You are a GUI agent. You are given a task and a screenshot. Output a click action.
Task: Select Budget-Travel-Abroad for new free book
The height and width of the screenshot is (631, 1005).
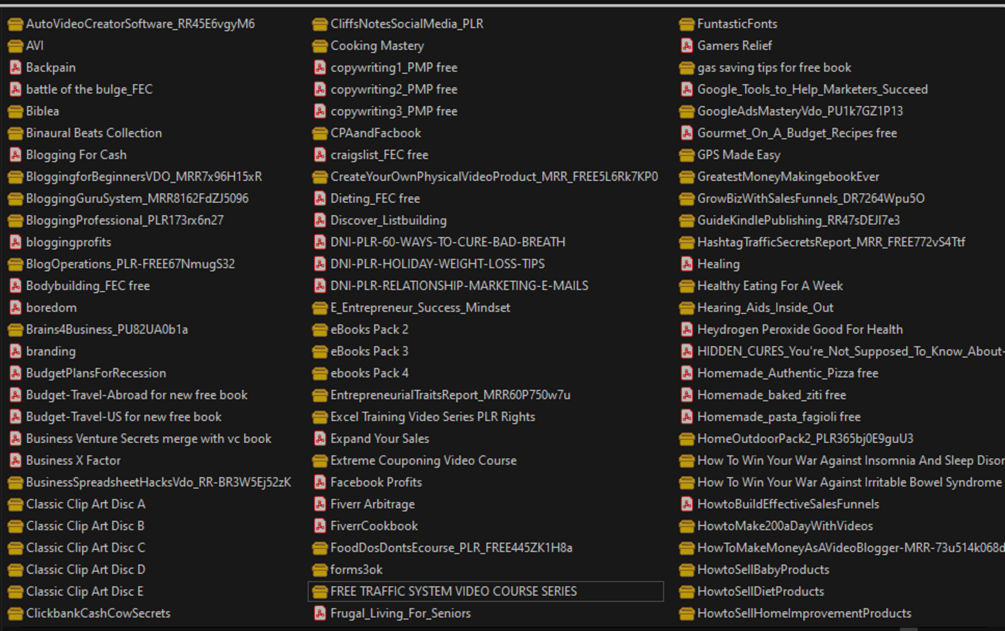(137, 395)
